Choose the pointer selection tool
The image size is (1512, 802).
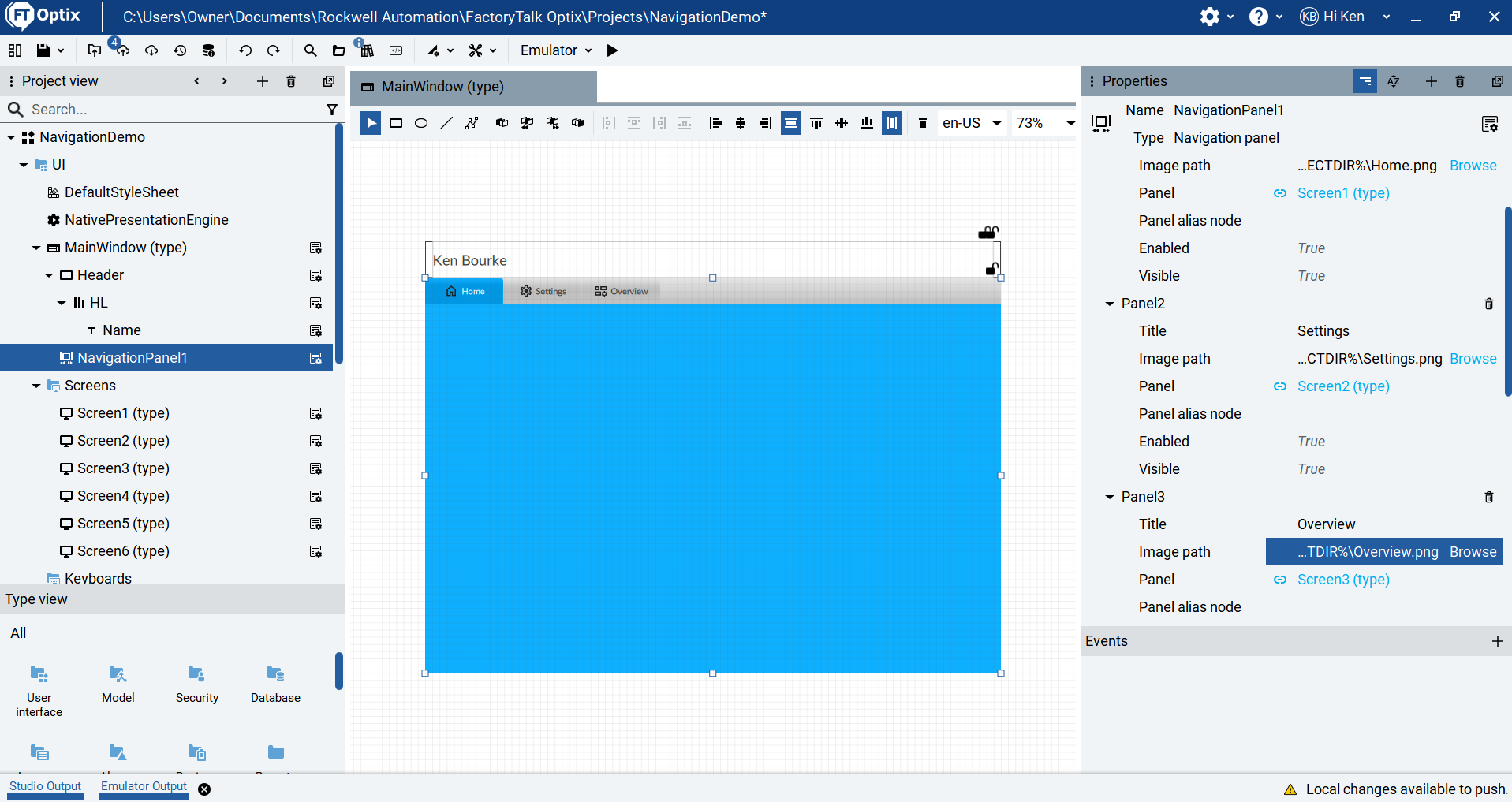tap(371, 123)
